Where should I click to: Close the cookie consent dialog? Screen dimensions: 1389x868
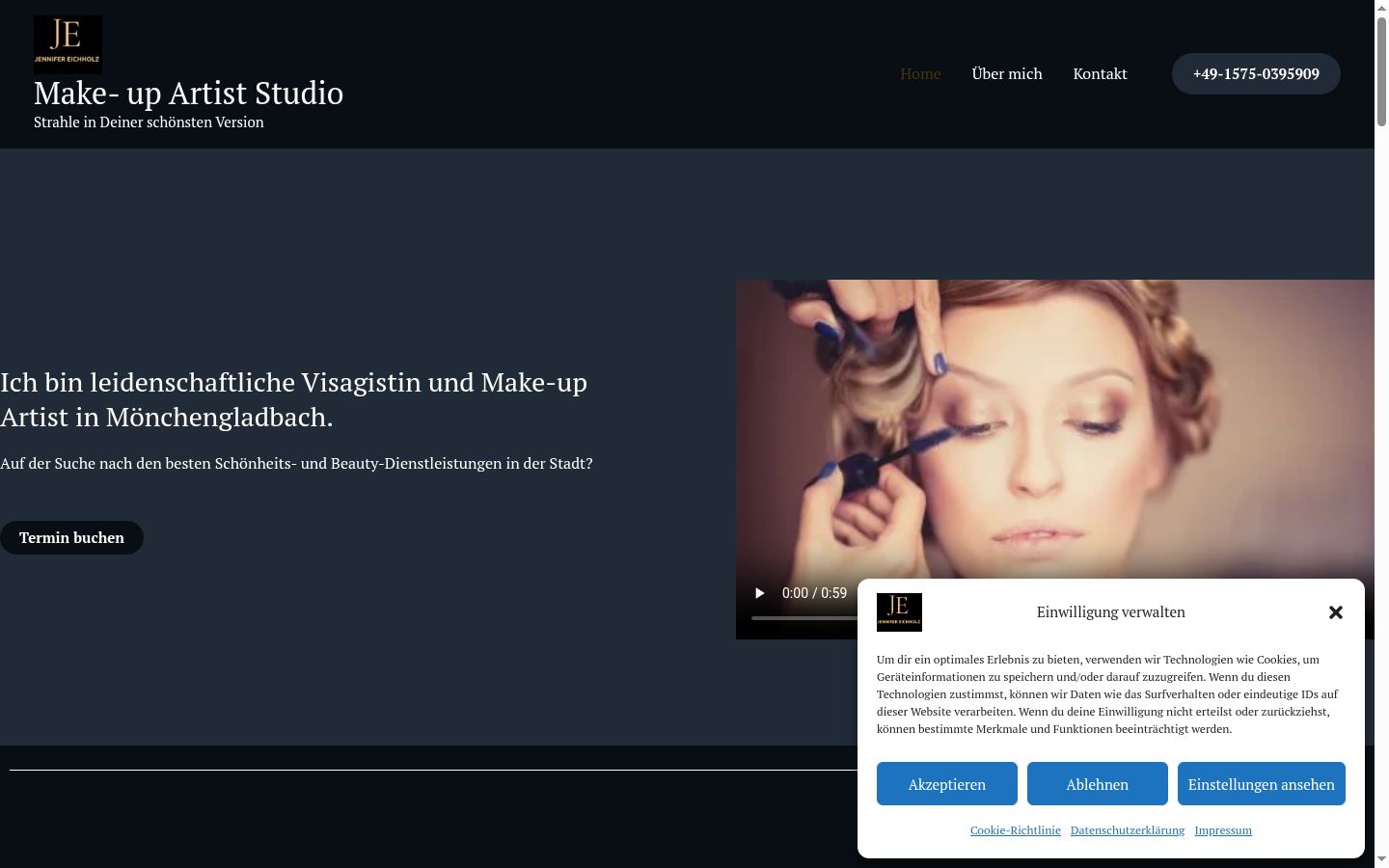click(1336, 612)
